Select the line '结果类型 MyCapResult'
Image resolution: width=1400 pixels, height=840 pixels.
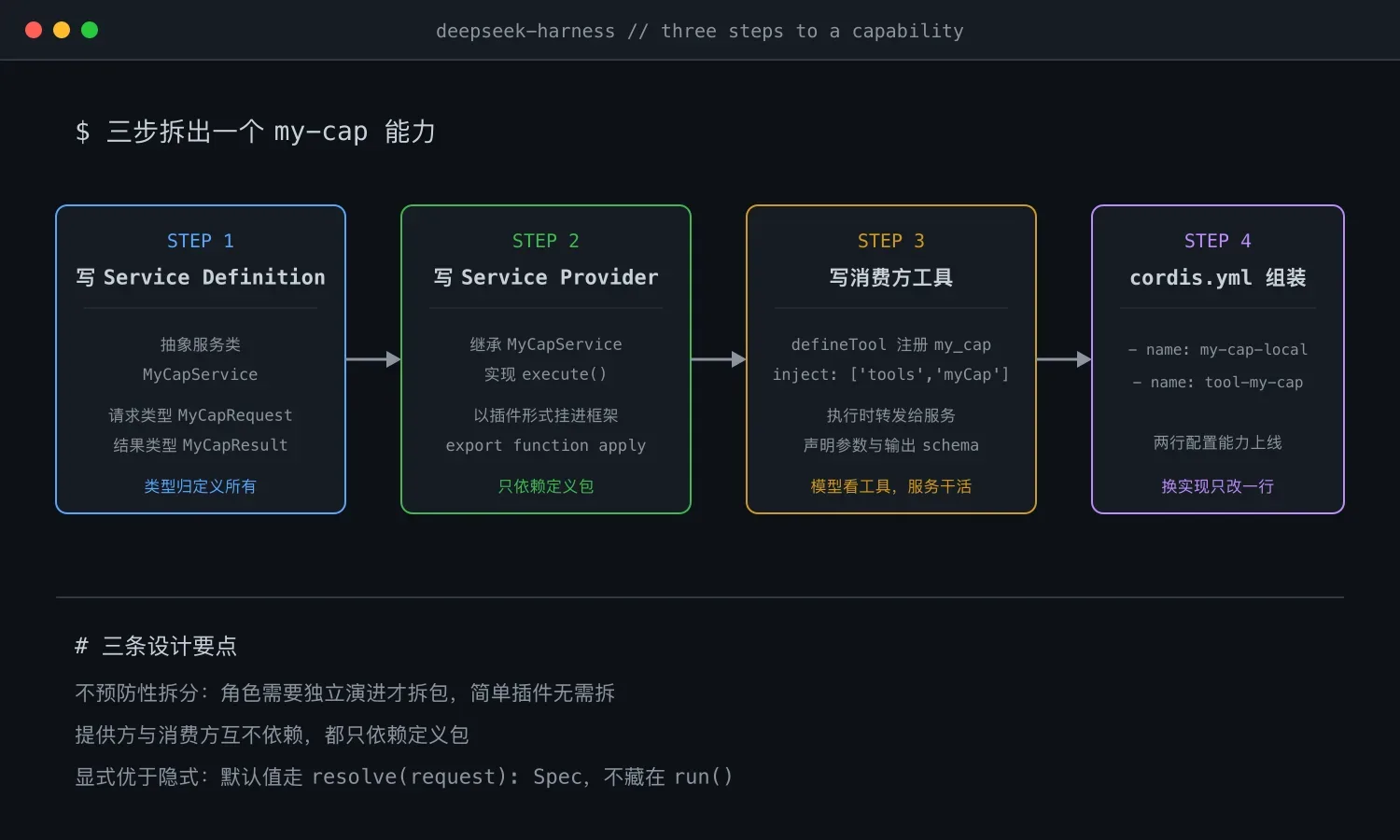(x=201, y=445)
